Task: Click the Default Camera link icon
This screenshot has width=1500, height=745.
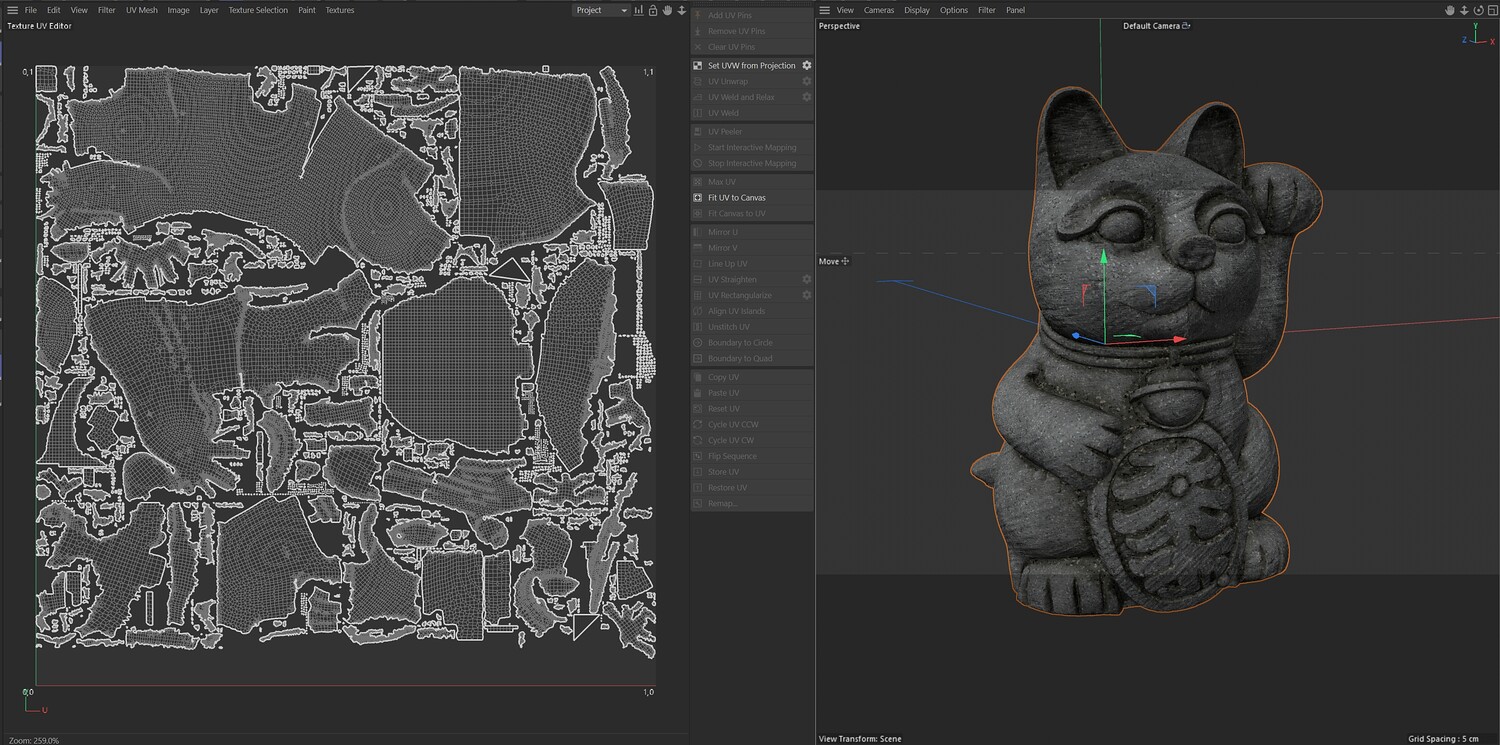Action: pos(1186,26)
